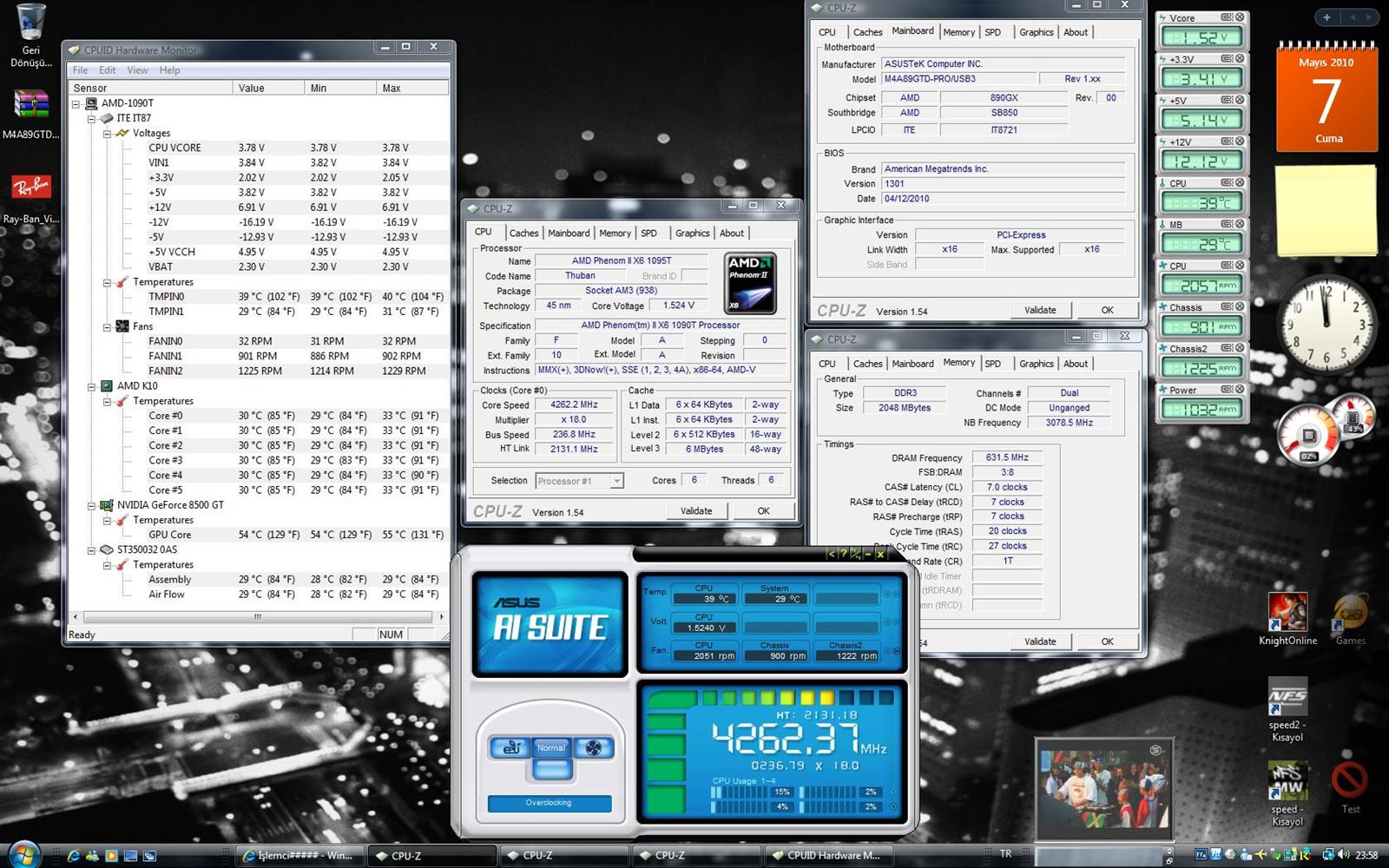
Task: Click the sticky notes gadget
Action: (1326, 210)
